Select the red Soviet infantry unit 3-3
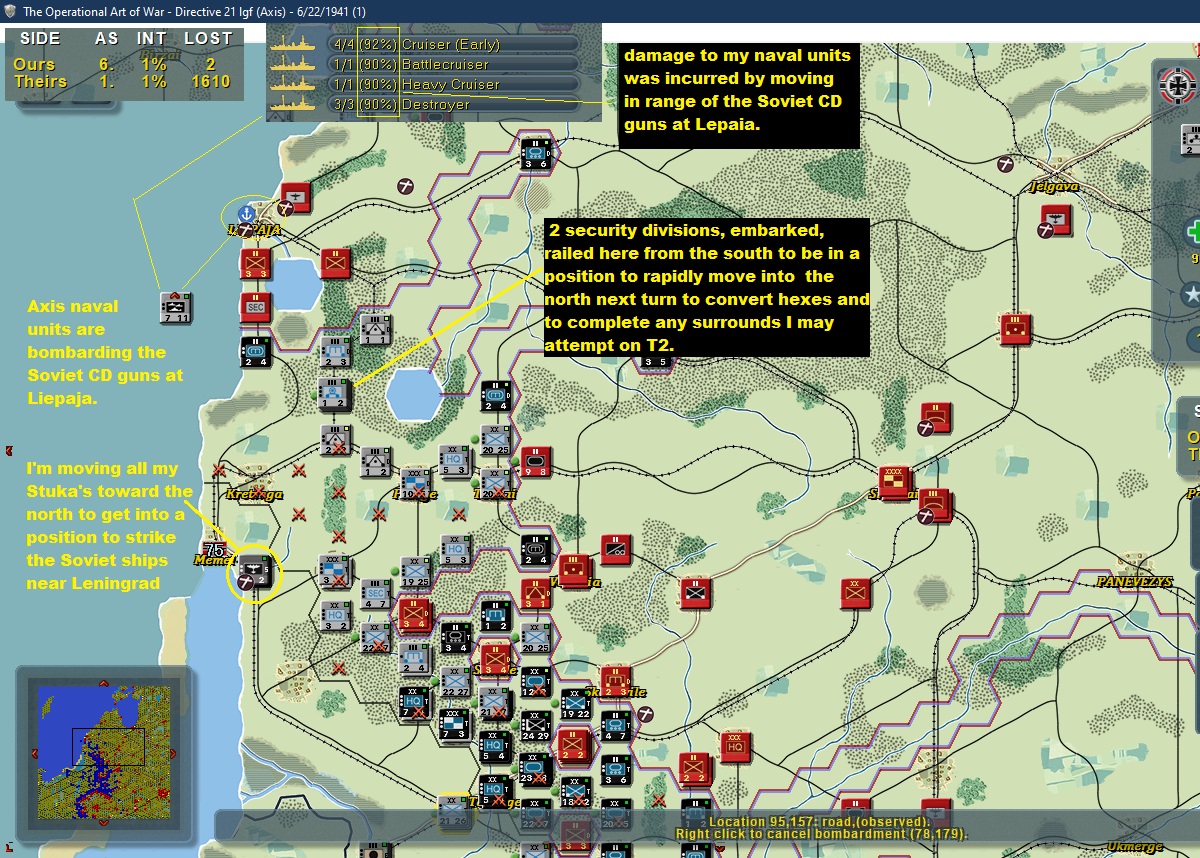The width and height of the screenshot is (1200, 858). [255, 264]
